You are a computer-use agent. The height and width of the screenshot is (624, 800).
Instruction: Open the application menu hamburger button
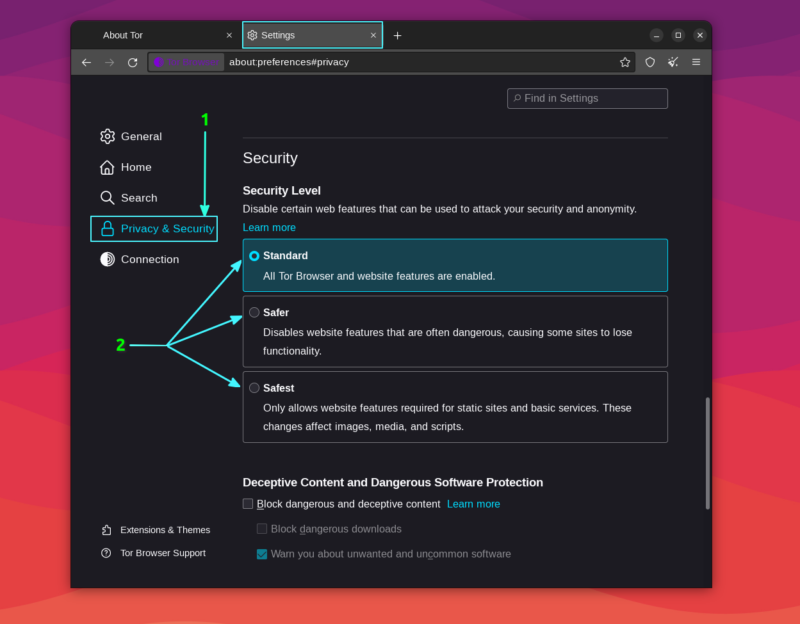click(x=697, y=61)
